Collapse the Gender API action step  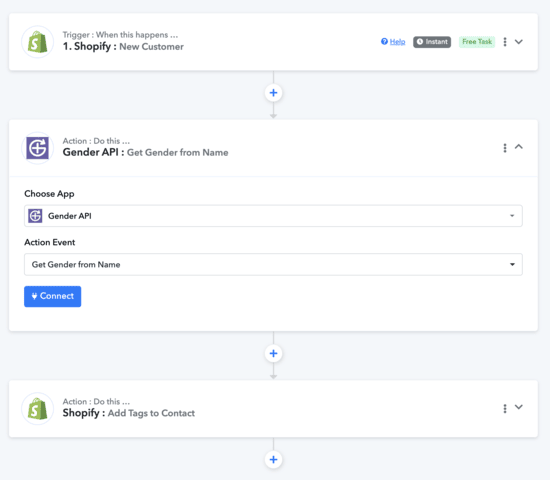point(519,147)
